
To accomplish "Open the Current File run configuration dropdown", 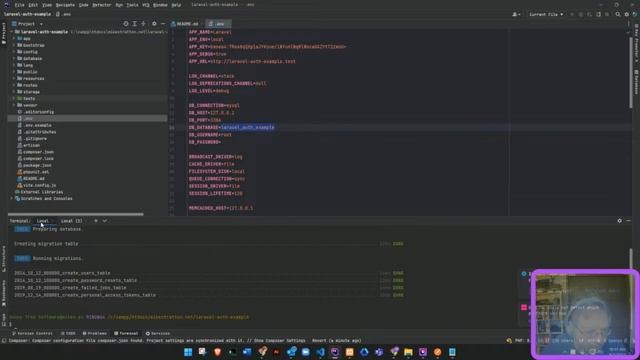I will pyautogui.click(x=546, y=14).
